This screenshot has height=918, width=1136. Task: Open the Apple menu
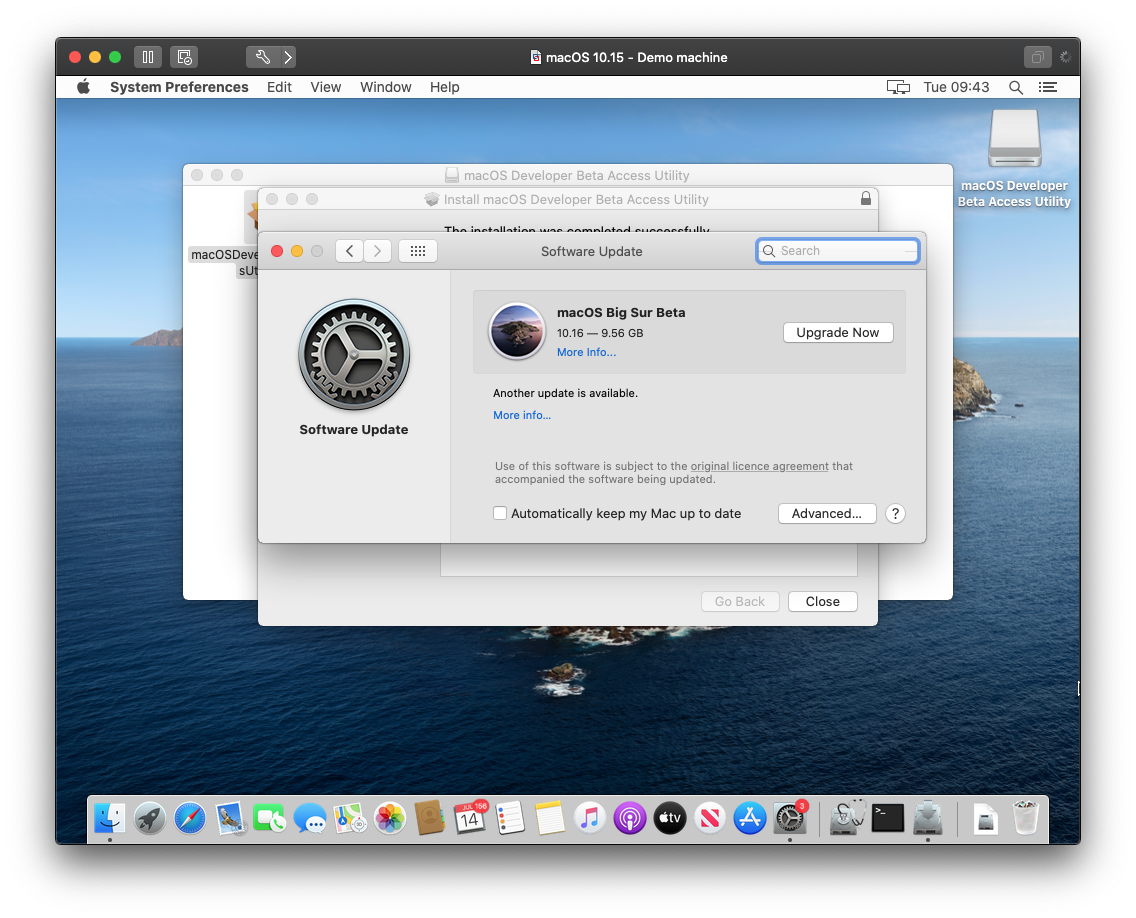coord(83,87)
